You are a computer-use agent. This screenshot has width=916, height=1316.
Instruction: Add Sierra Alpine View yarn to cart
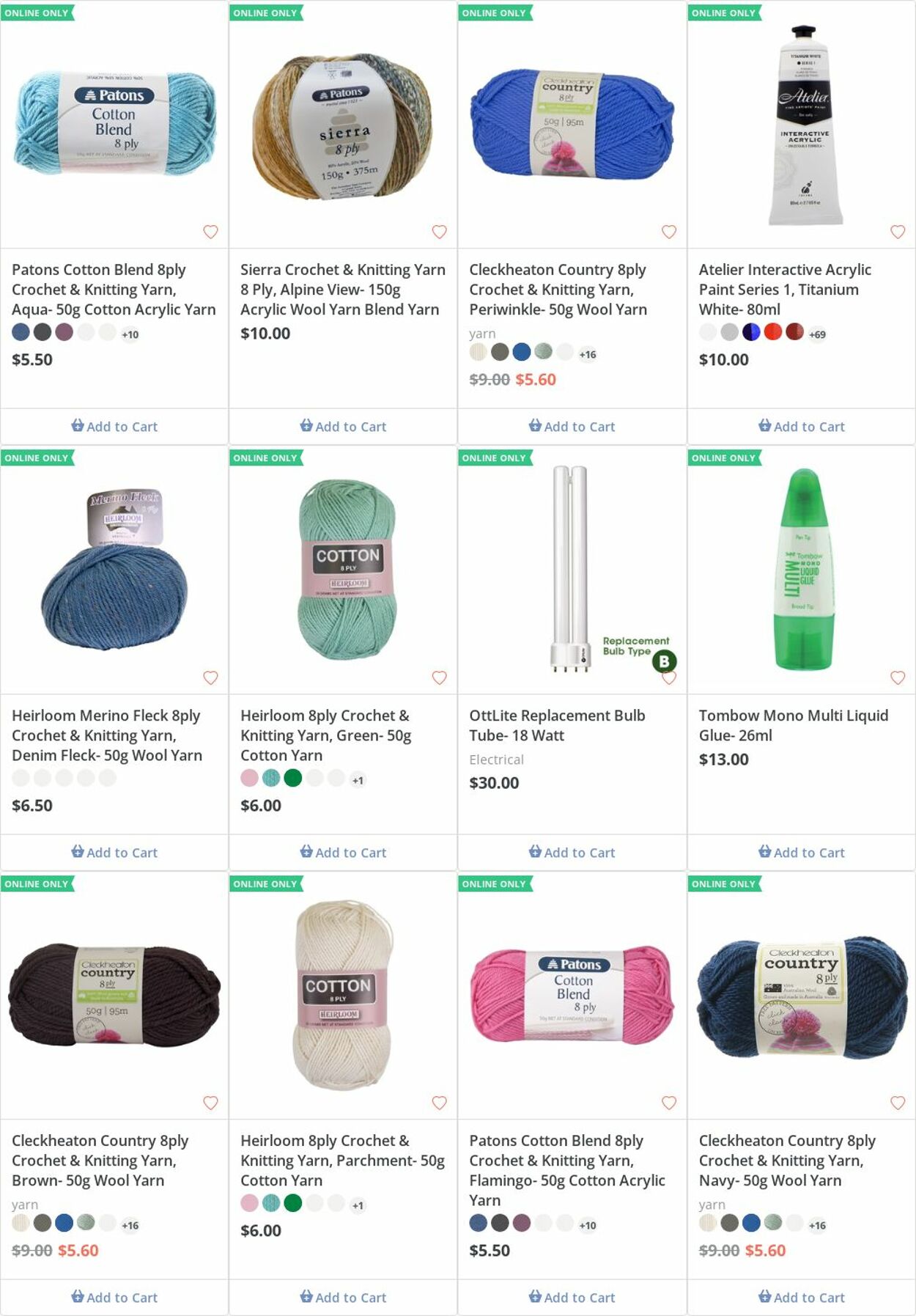[343, 426]
